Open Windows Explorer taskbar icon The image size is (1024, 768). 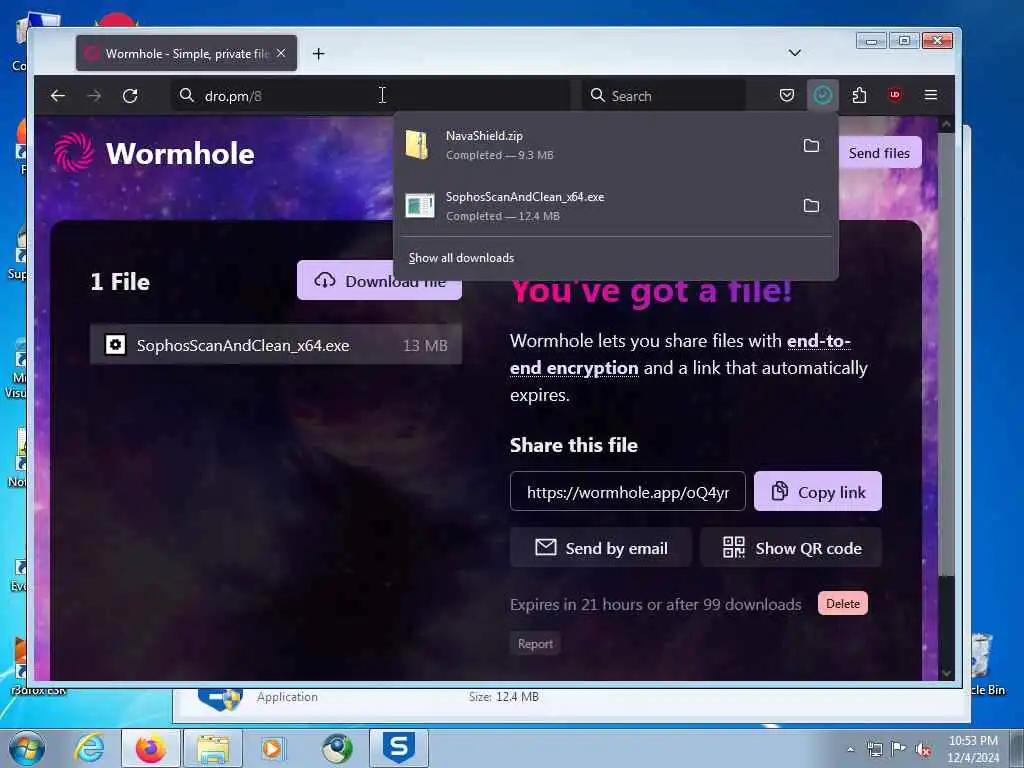213,748
